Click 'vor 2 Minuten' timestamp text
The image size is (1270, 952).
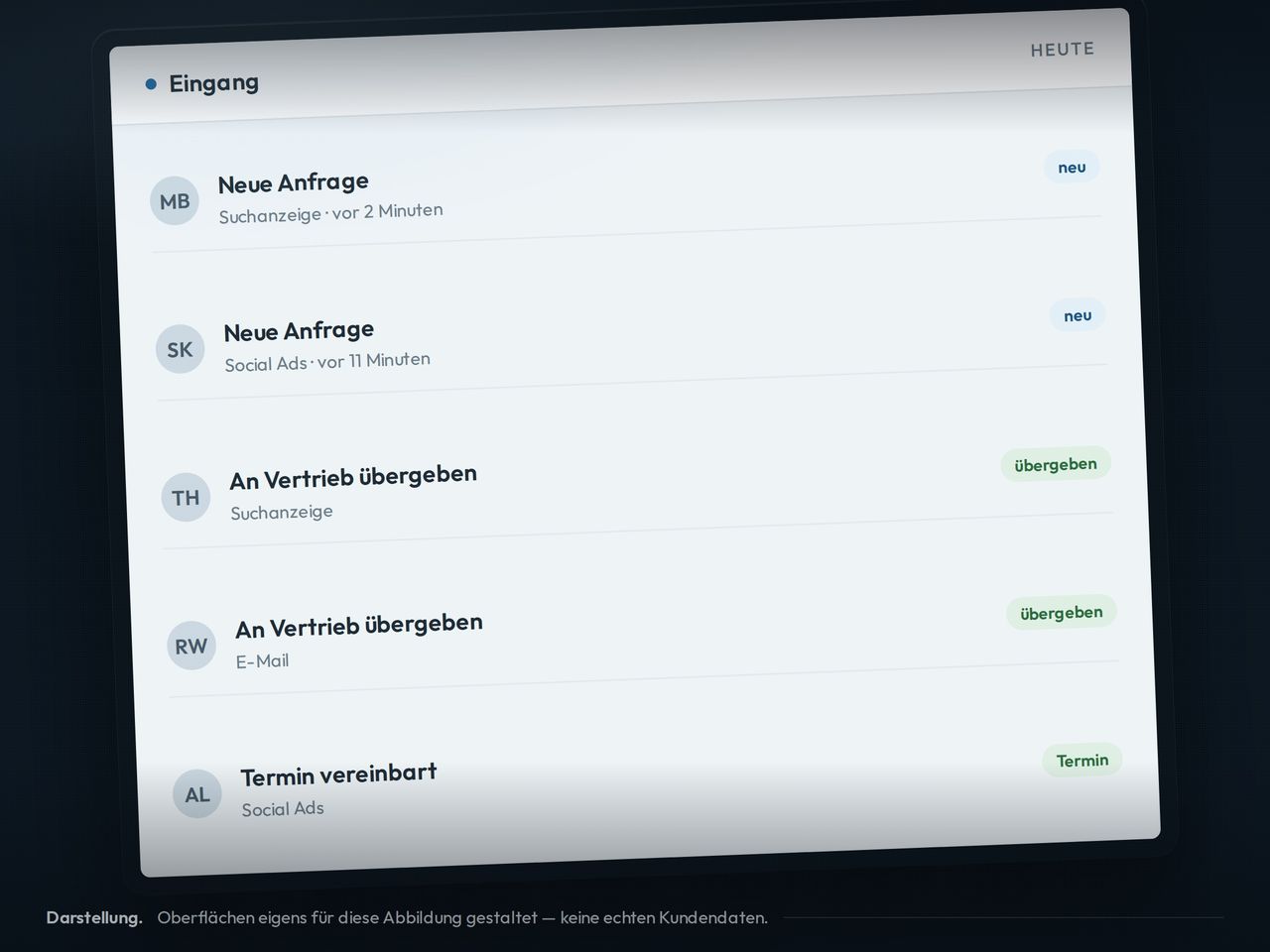coord(388,211)
